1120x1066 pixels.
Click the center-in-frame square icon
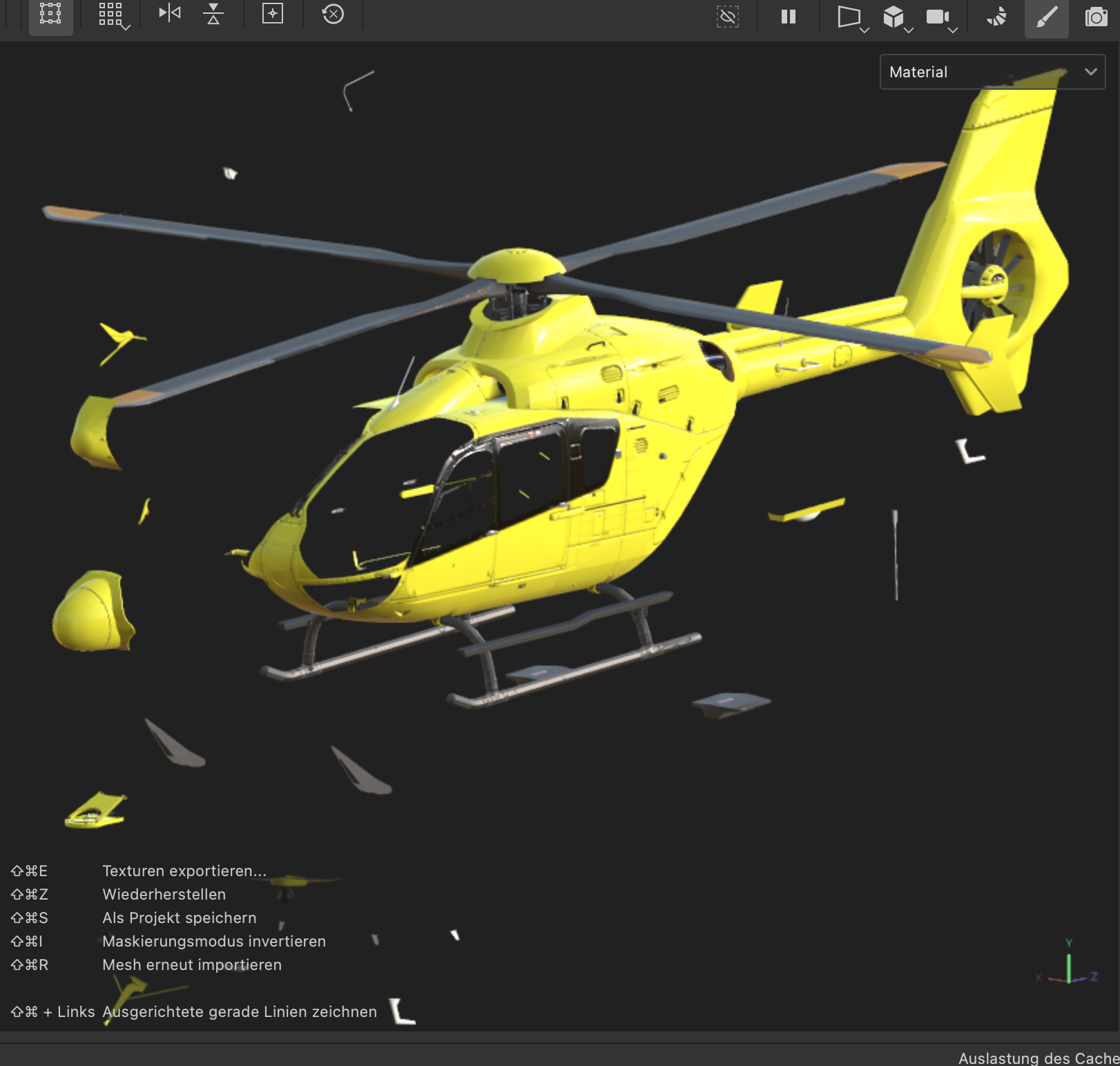pos(273,14)
